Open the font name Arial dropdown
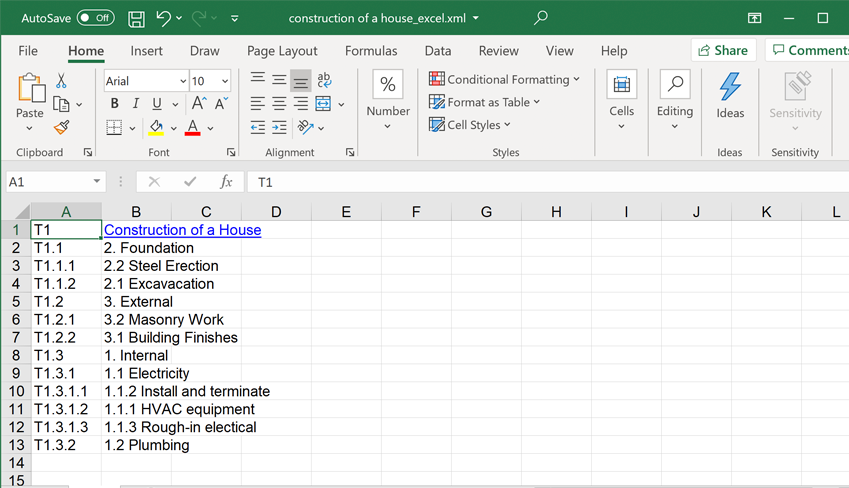 183,81
